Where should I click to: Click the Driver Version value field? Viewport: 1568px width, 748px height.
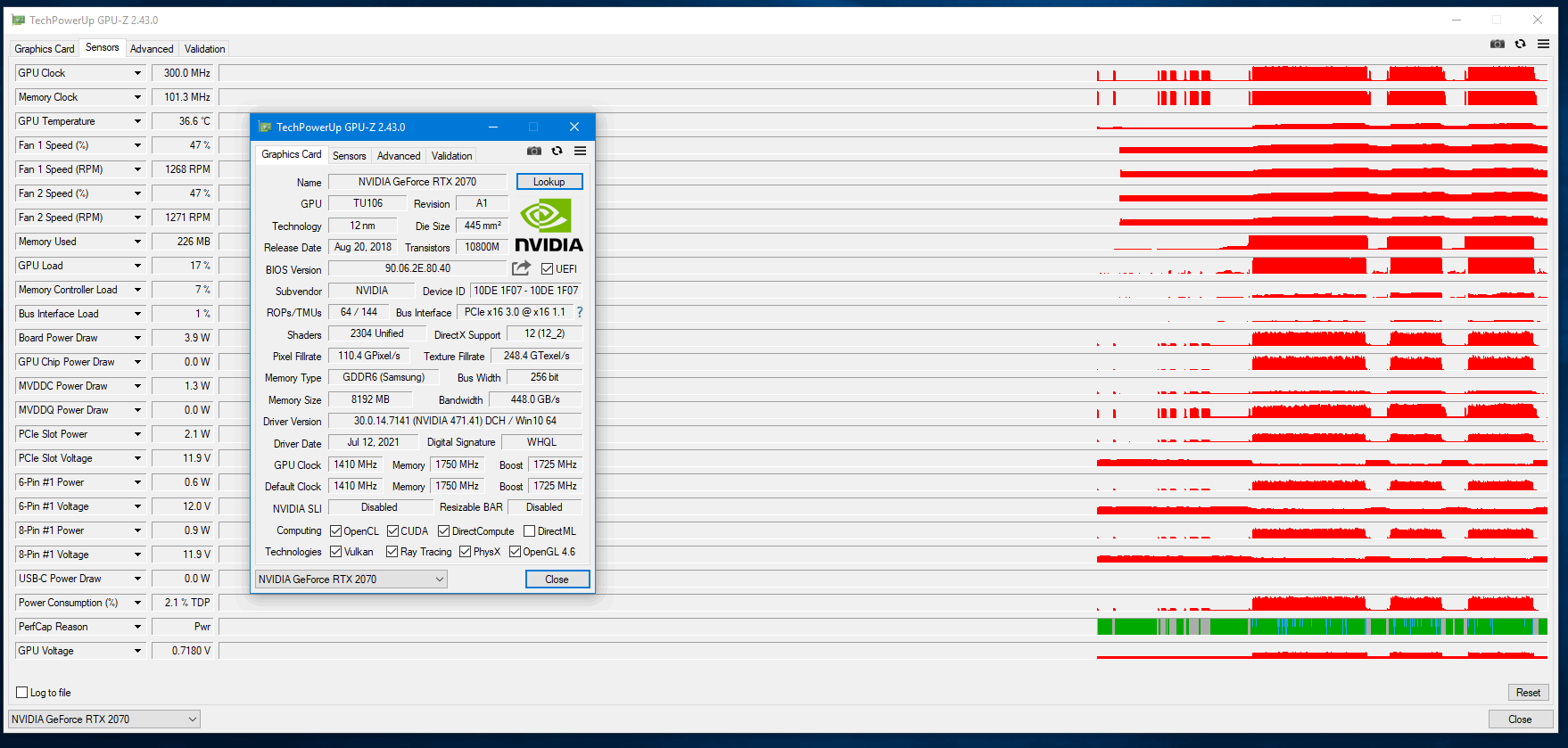tap(455, 421)
